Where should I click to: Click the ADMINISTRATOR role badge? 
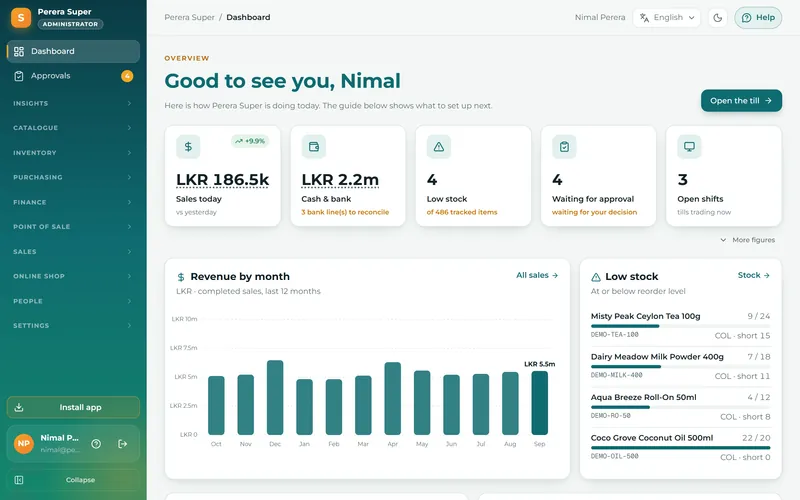(x=70, y=24)
